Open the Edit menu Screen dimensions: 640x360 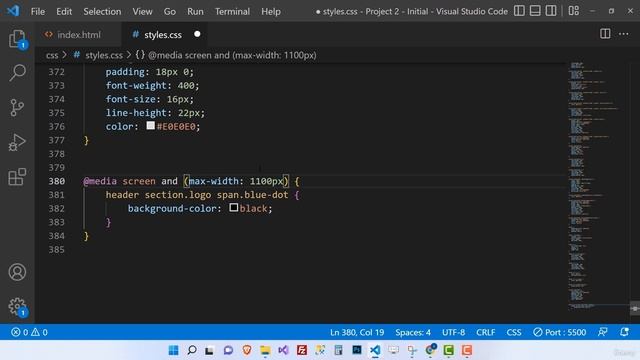click(64, 11)
